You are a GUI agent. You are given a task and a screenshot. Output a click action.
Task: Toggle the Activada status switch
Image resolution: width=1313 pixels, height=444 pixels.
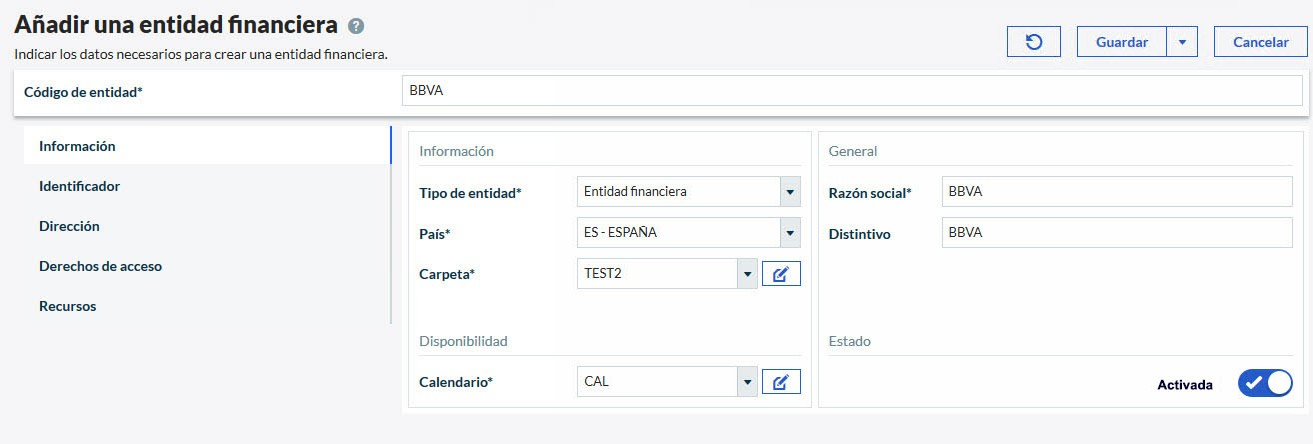[1264, 383]
